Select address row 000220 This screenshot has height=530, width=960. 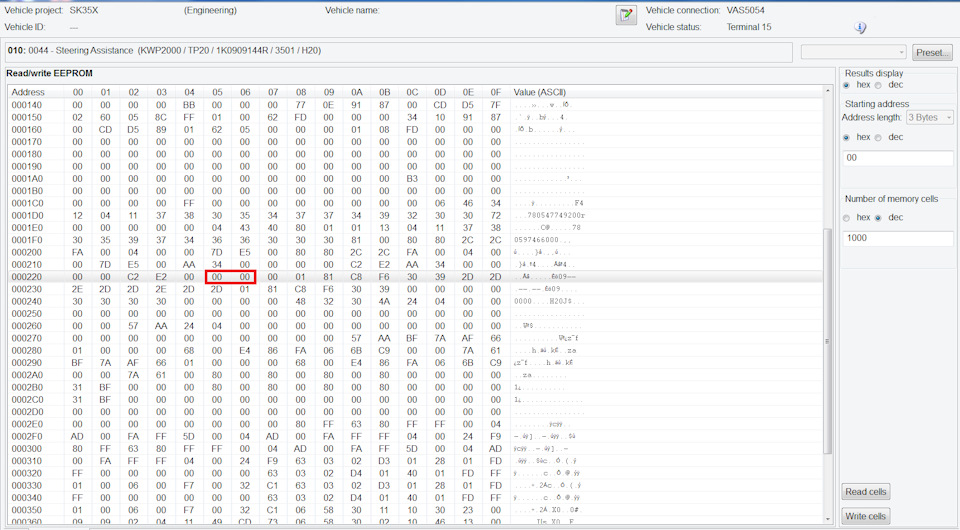[x=416, y=277]
